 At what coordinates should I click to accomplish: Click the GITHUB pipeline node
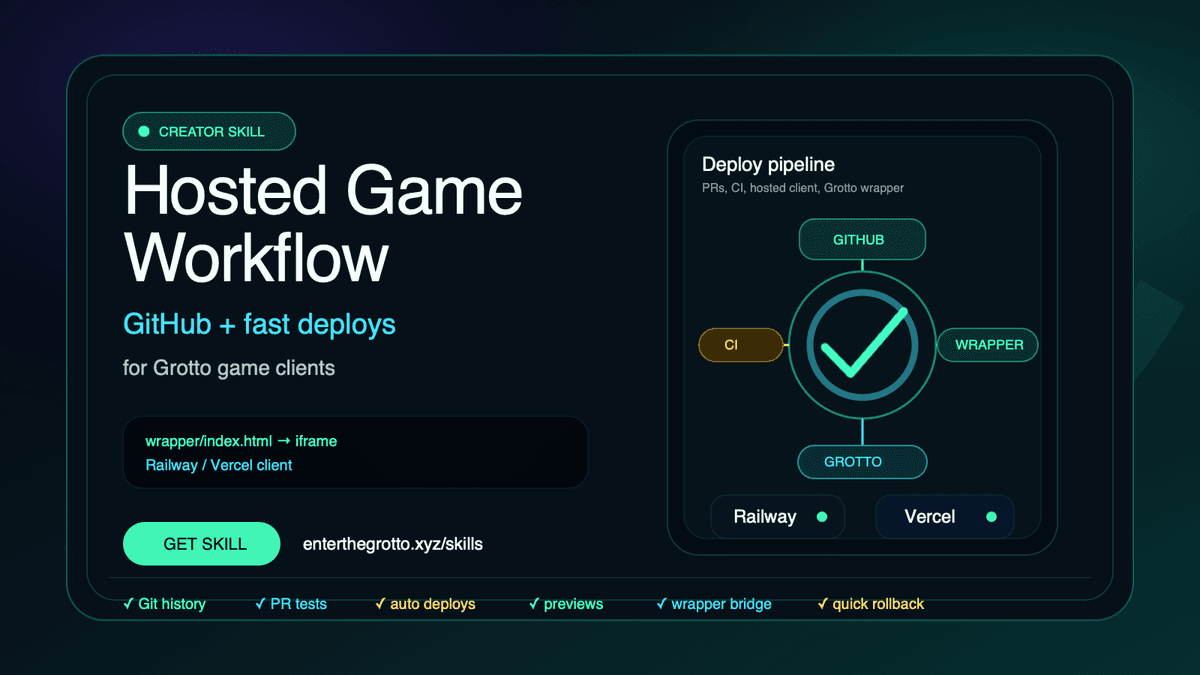[862, 240]
